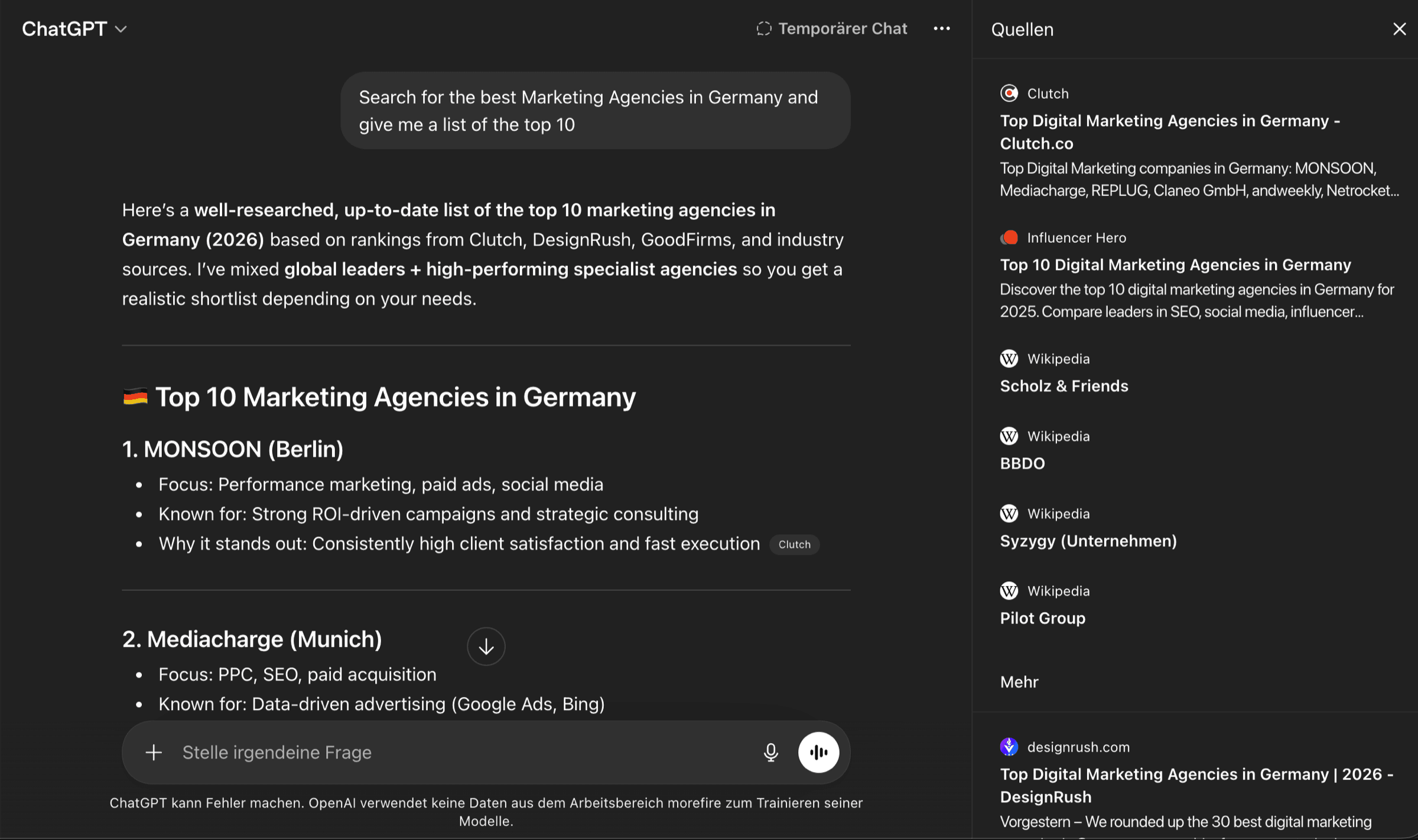
Task: Click the user prompt message bubble
Action: (596, 110)
